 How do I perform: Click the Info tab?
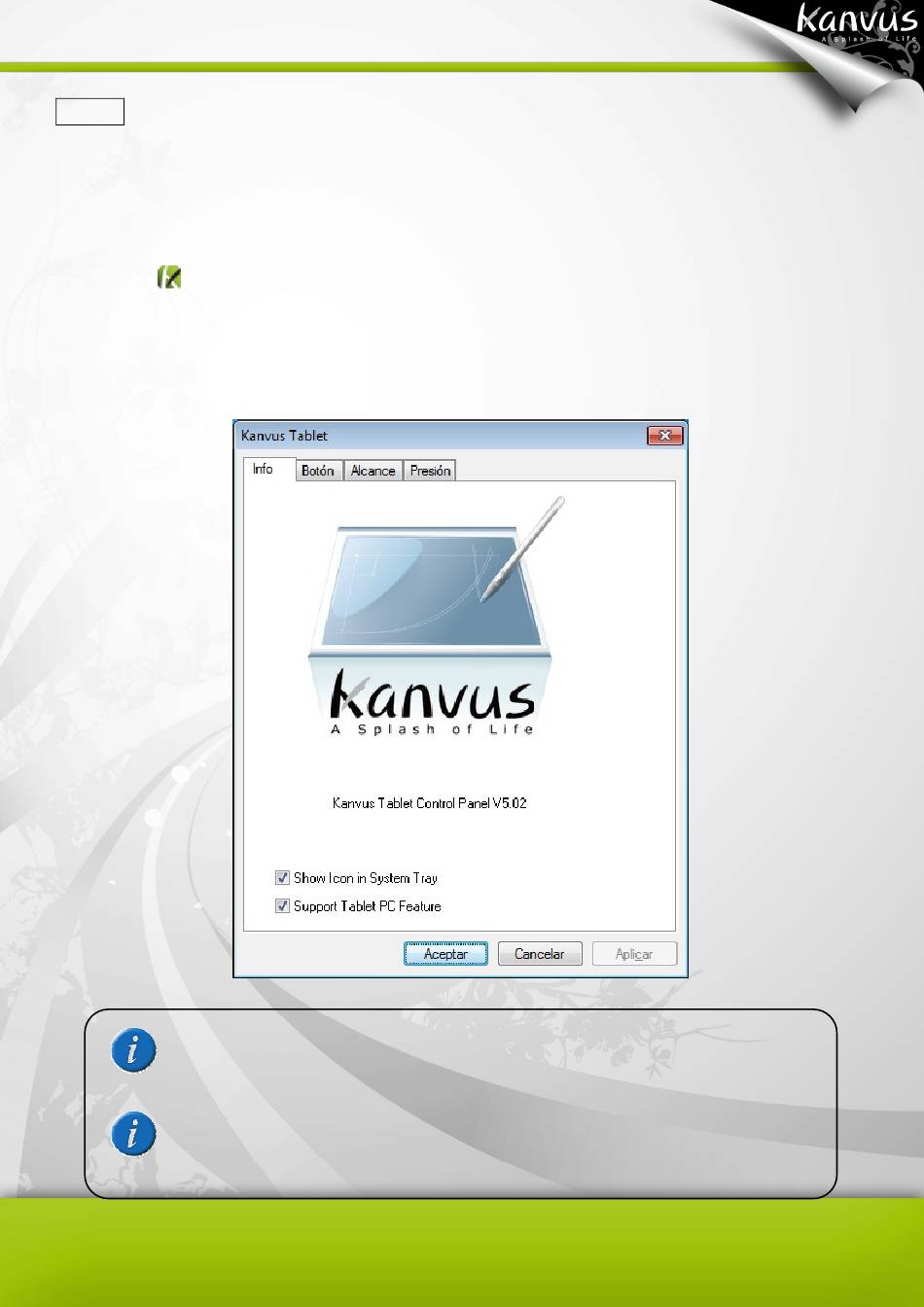point(264,469)
